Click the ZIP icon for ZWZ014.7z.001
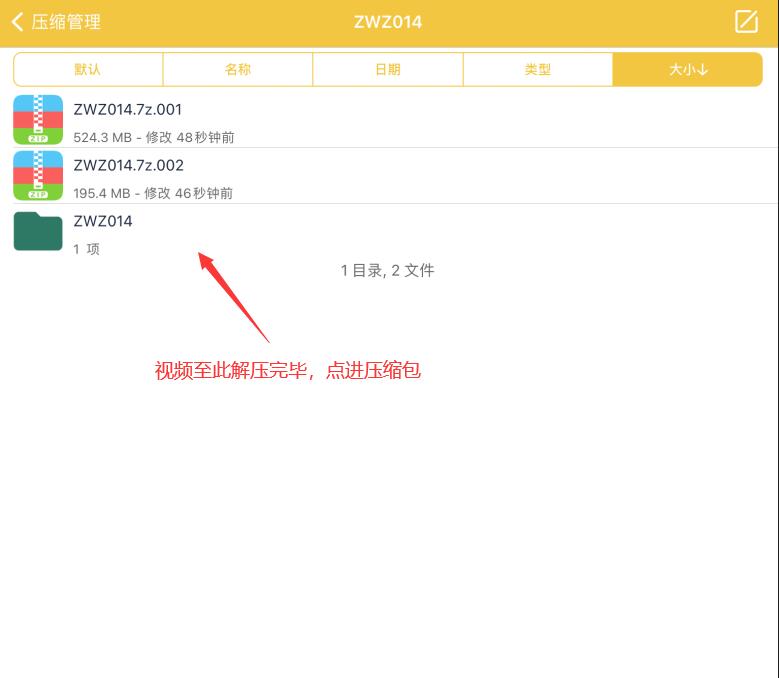The width and height of the screenshot is (779, 678). [x=38, y=120]
